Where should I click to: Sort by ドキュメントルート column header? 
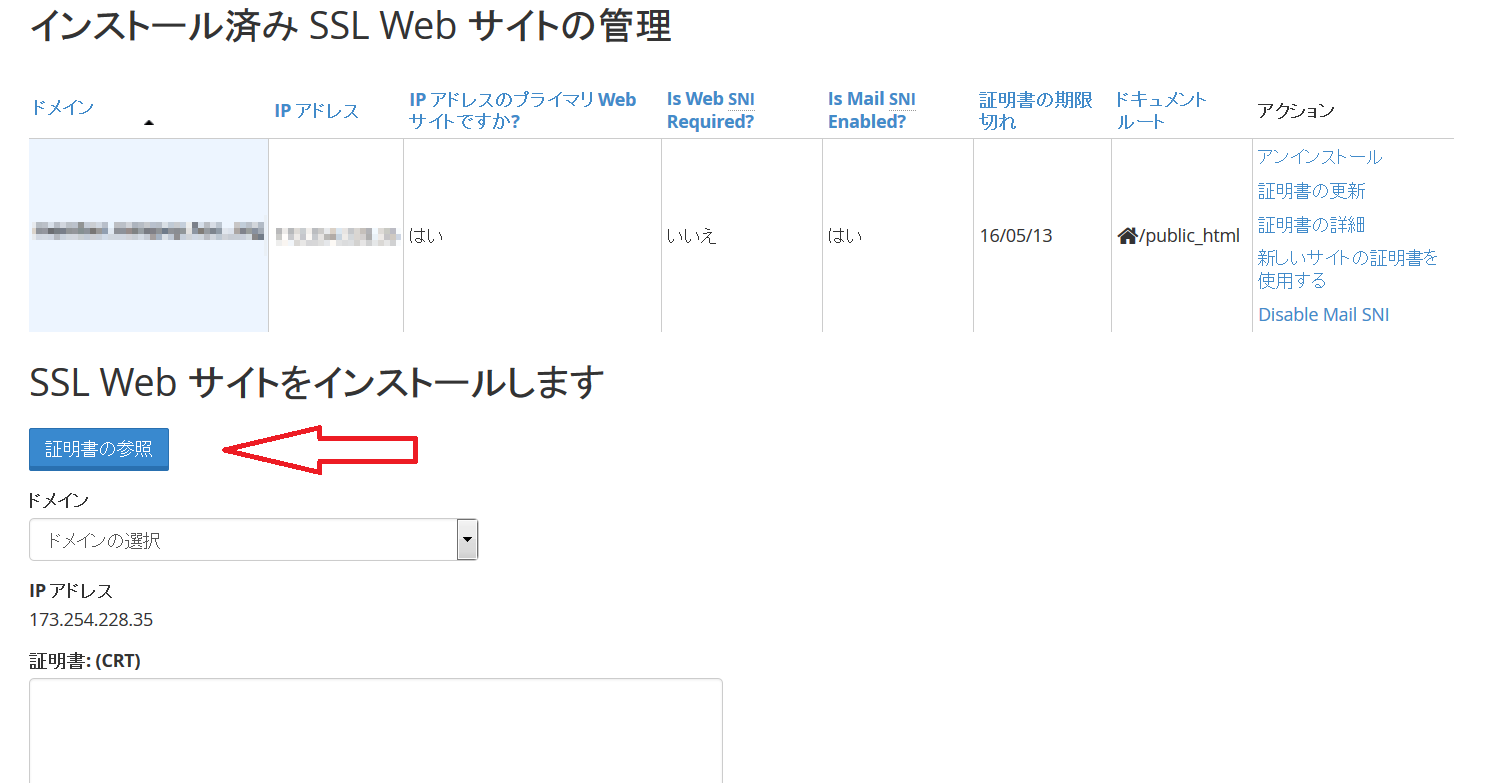point(1160,110)
